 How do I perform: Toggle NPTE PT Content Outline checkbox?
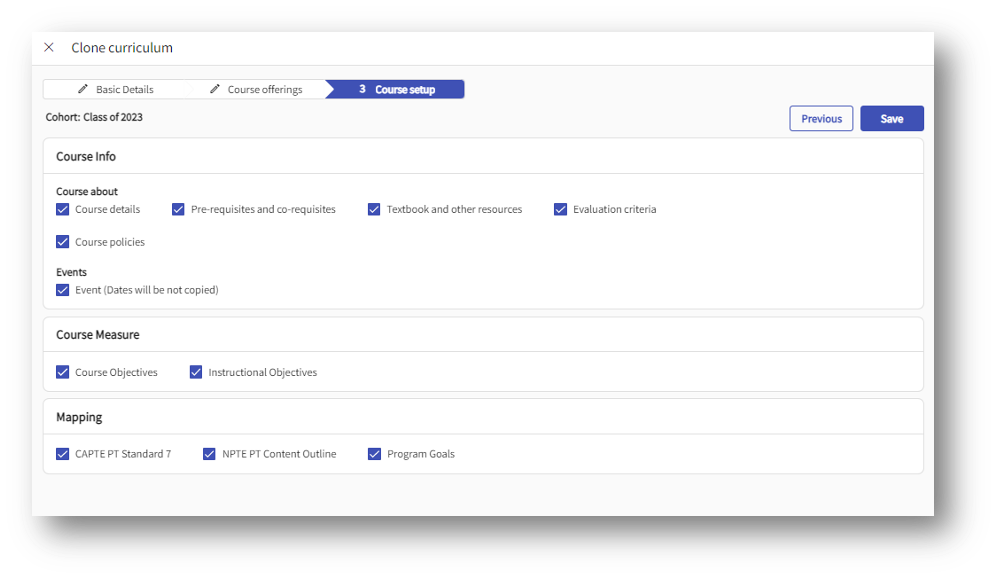209,454
